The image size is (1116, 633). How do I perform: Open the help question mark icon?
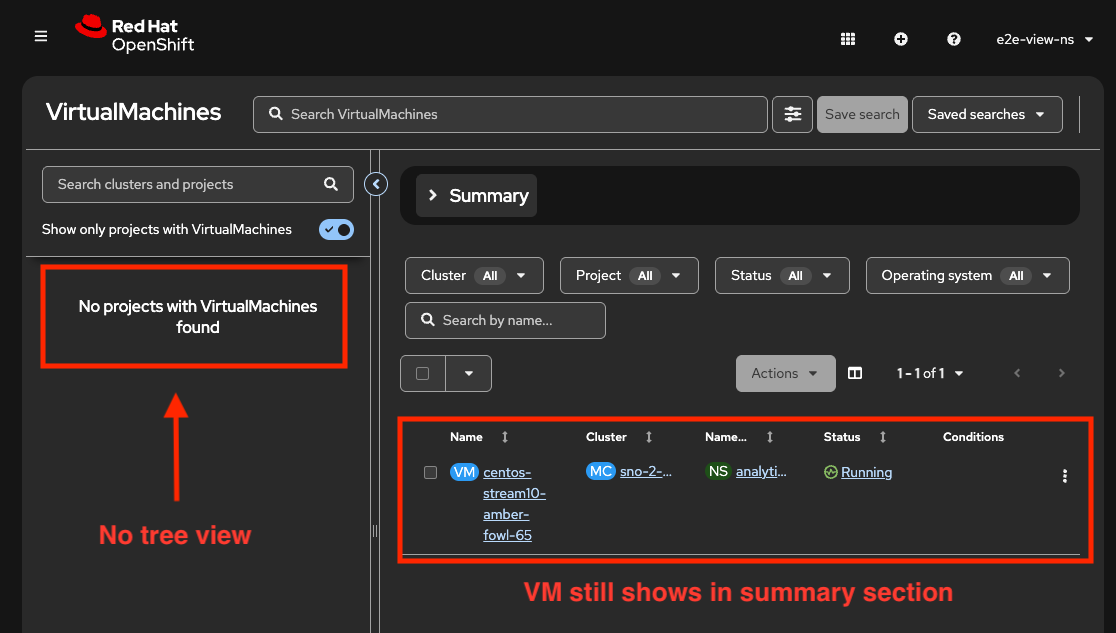[954, 39]
